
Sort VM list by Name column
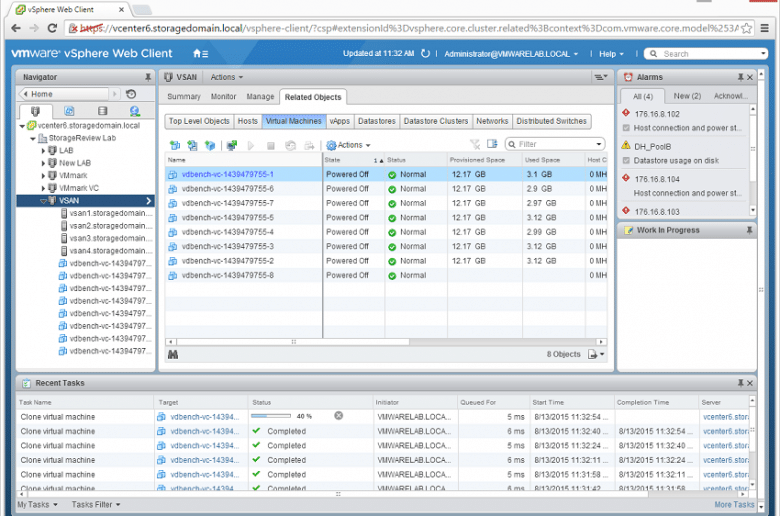tap(243, 160)
